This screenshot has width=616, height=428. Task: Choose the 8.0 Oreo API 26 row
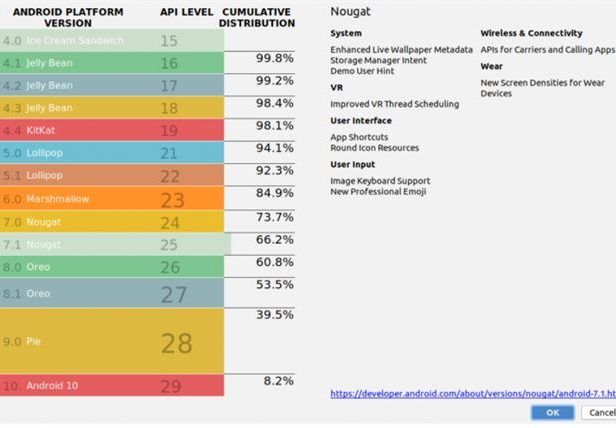click(112, 266)
